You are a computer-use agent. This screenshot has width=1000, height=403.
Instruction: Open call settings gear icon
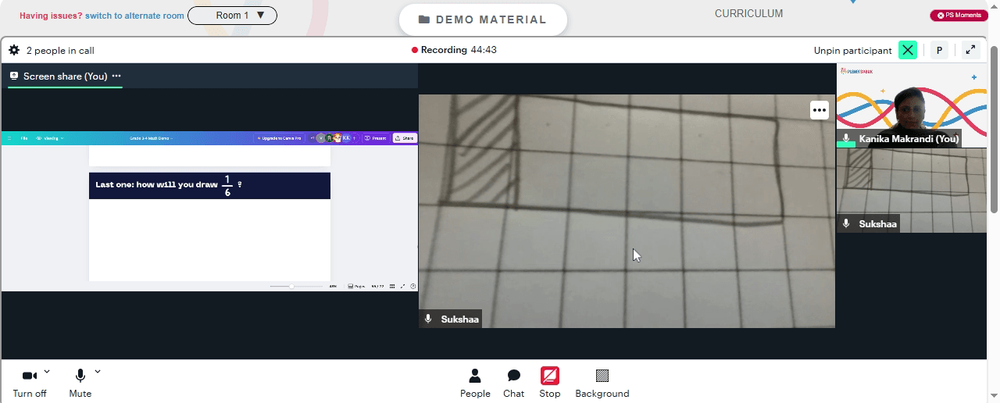[14, 50]
